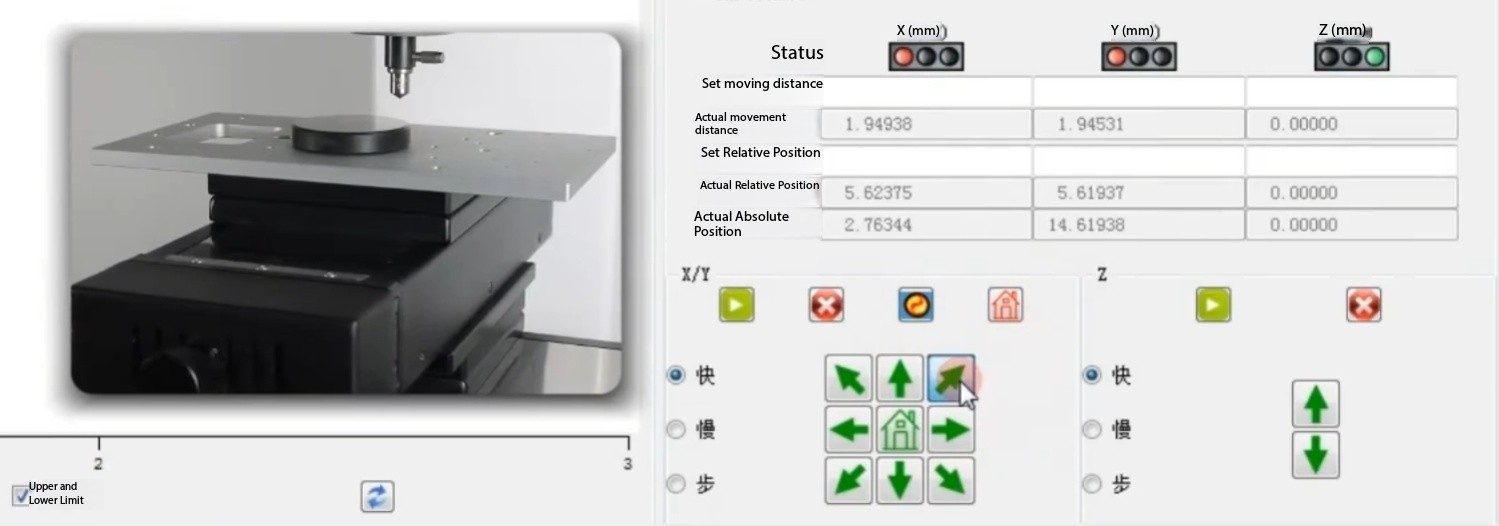This screenshot has width=1499, height=526.
Task: Stop Z movement with red X button
Action: (x=1364, y=305)
